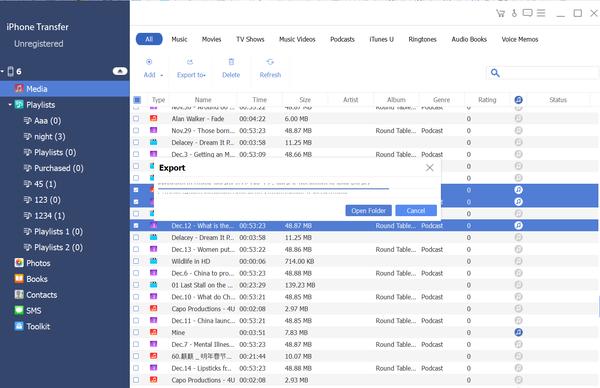Check the Dec.14 row checkbox
The width and height of the screenshot is (600, 388).
point(136,368)
